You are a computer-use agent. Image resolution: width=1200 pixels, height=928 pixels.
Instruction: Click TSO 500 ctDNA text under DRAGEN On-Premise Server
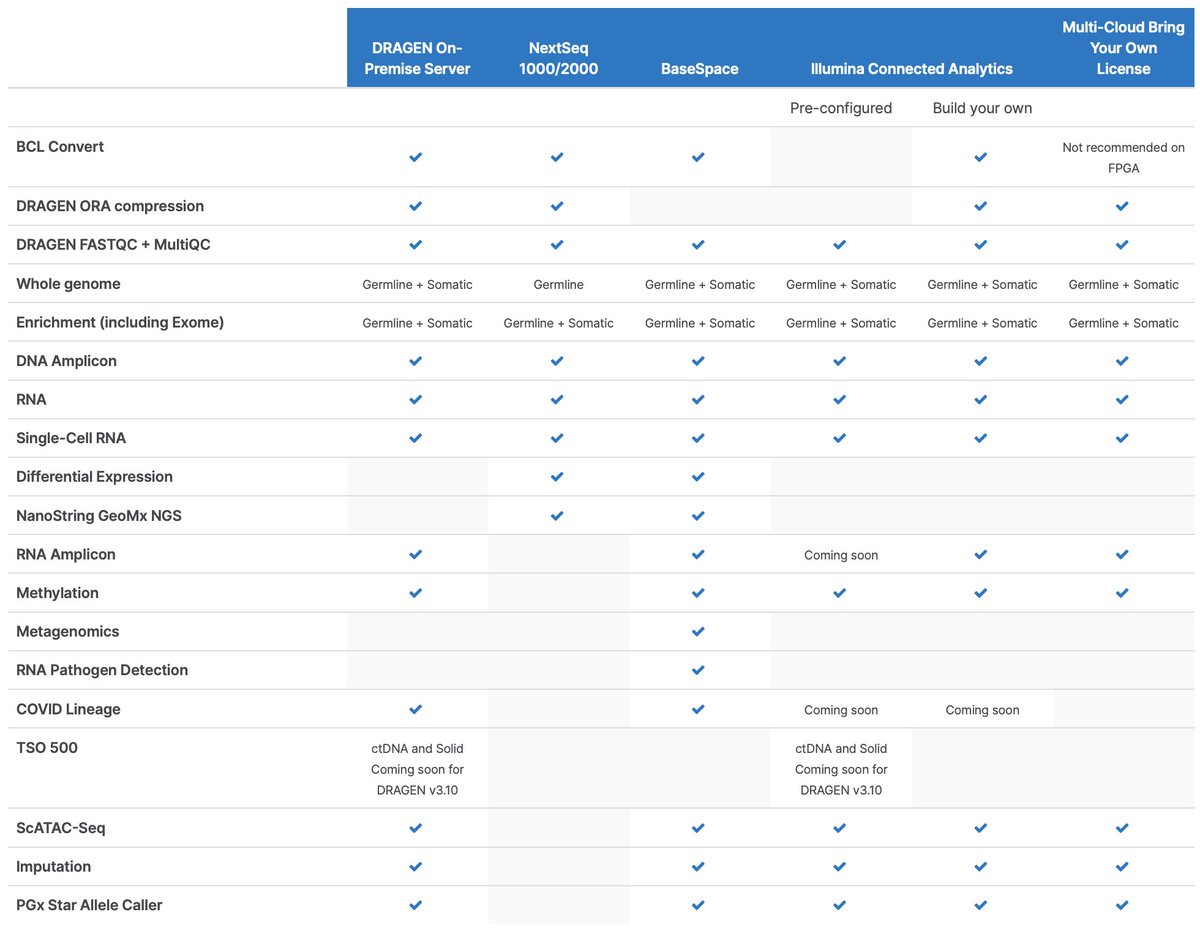[x=417, y=769]
